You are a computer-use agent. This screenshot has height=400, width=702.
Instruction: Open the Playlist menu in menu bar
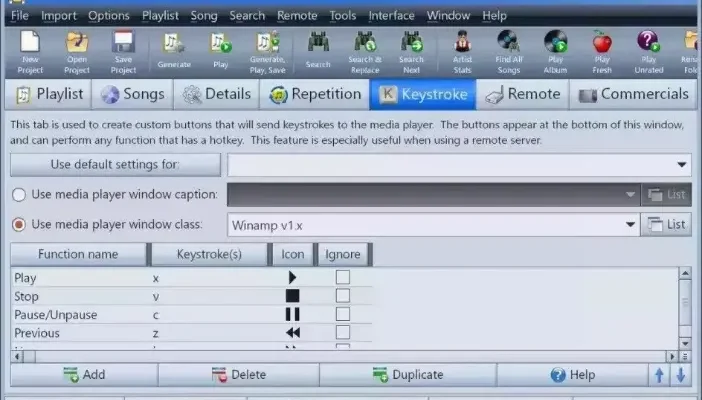[159, 16]
